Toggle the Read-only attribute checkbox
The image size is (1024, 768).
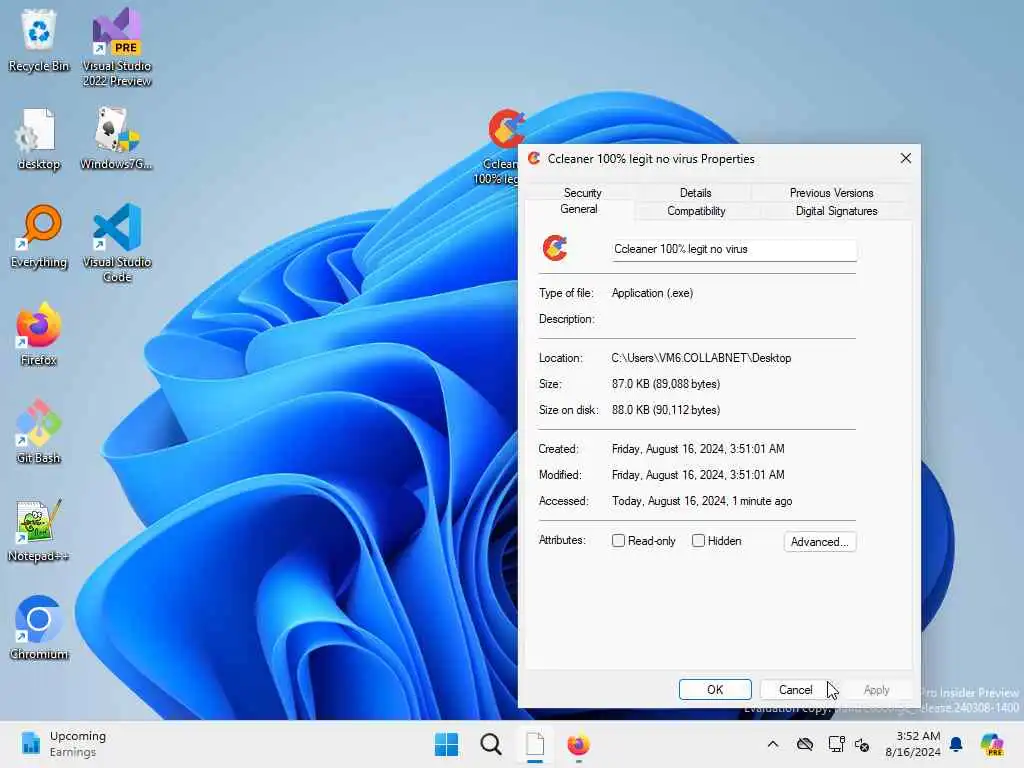tap(618, 541)
